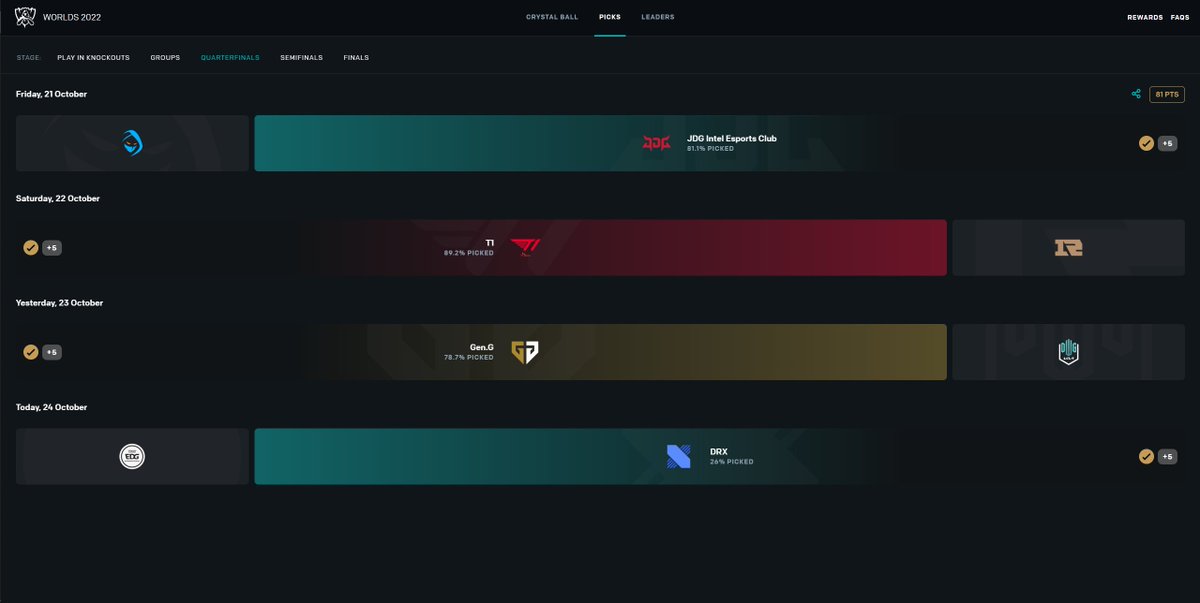
Task: Click the DRX team logo
Action: 679,457
